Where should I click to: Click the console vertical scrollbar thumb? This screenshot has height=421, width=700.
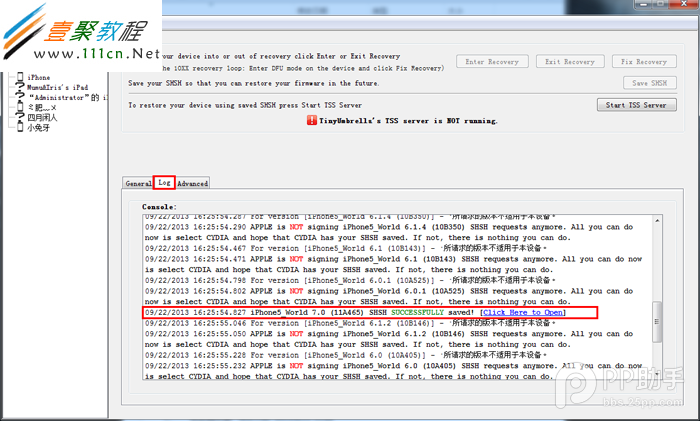point(657,322)
